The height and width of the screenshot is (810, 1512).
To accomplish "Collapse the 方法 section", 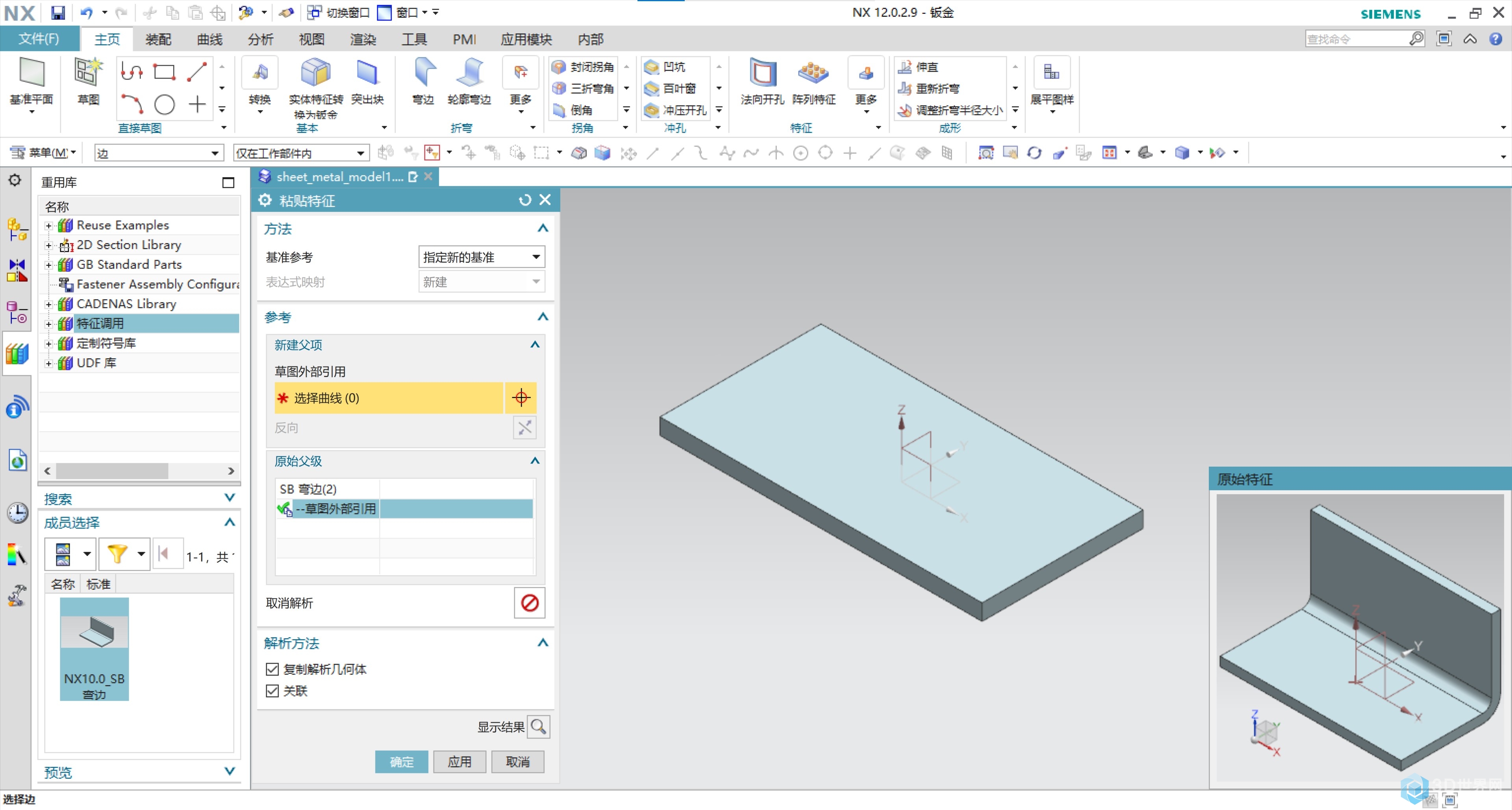I will (x=543, y=228).
